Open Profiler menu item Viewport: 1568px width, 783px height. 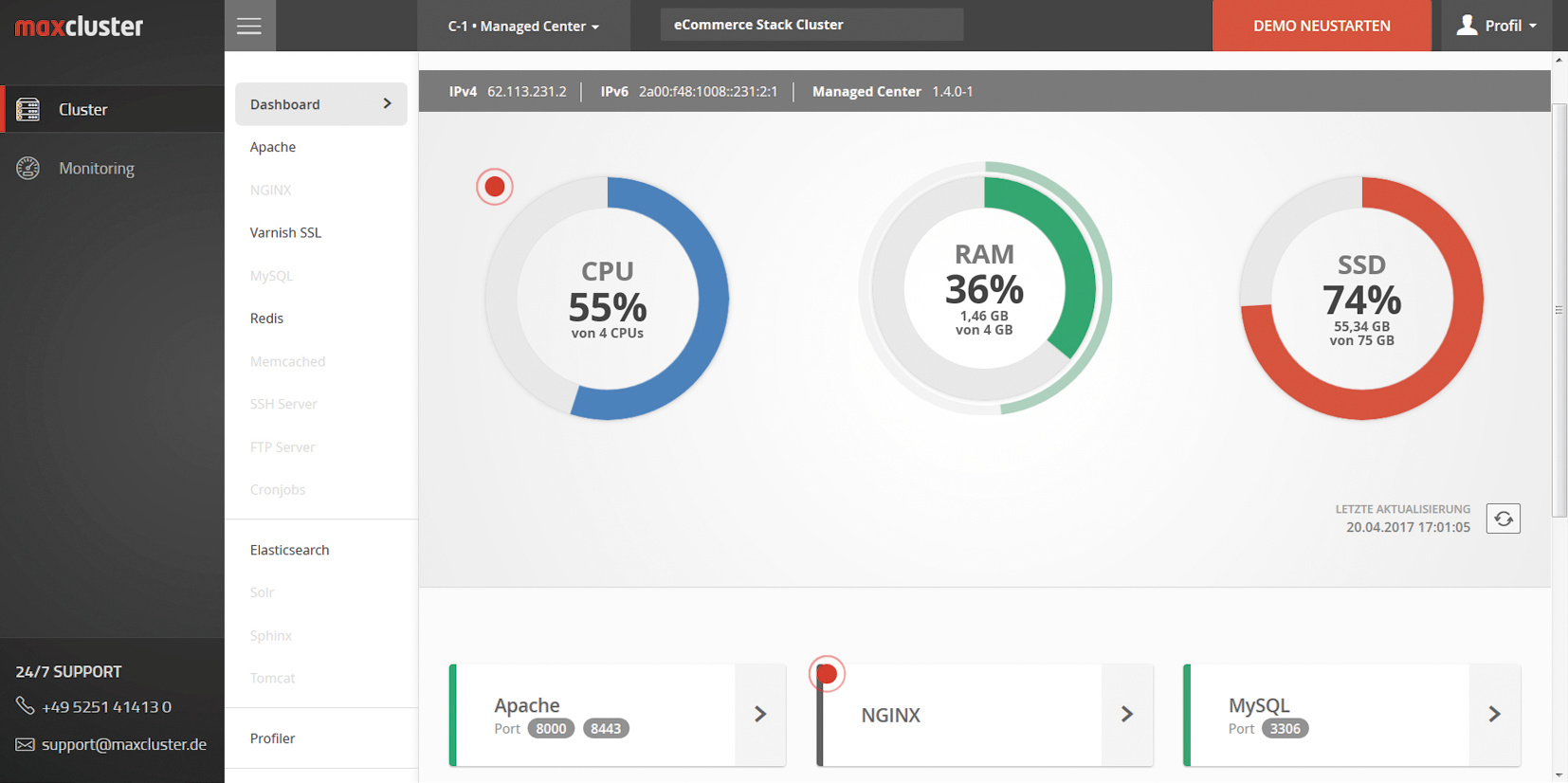[x=273, y=738]
